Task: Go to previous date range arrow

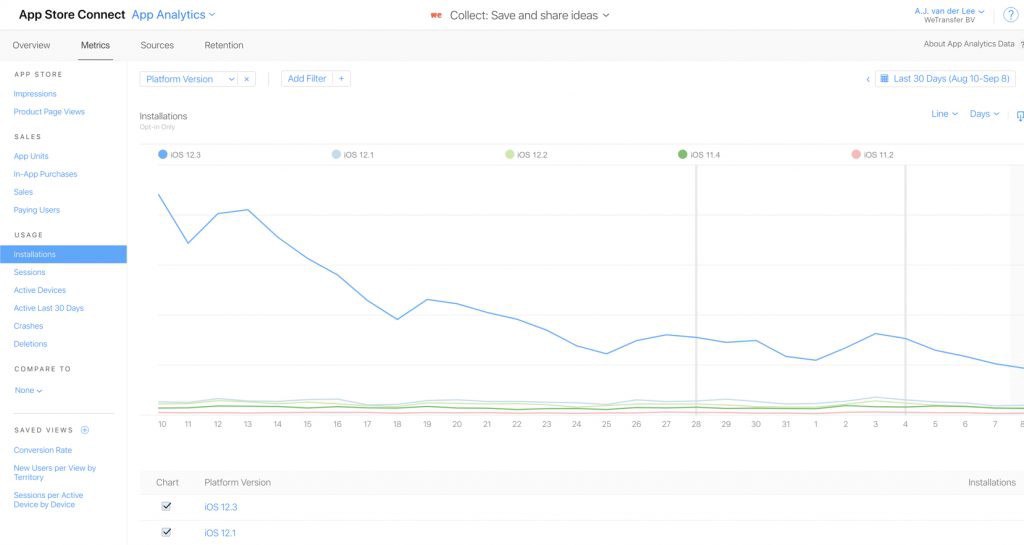Action: coord(867,79)
